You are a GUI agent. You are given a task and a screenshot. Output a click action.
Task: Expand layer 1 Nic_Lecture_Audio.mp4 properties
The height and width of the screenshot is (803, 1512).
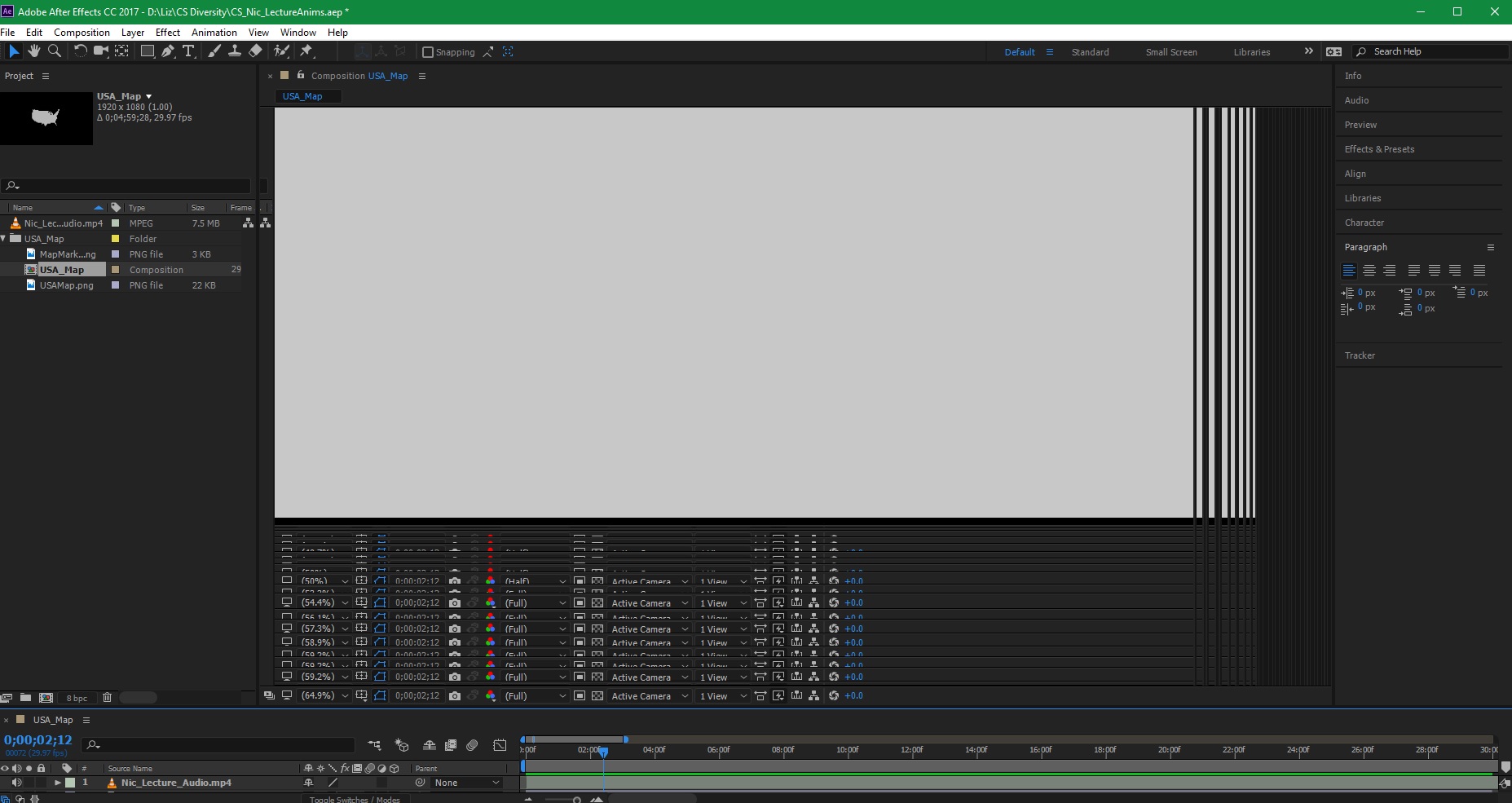[57, 783]
